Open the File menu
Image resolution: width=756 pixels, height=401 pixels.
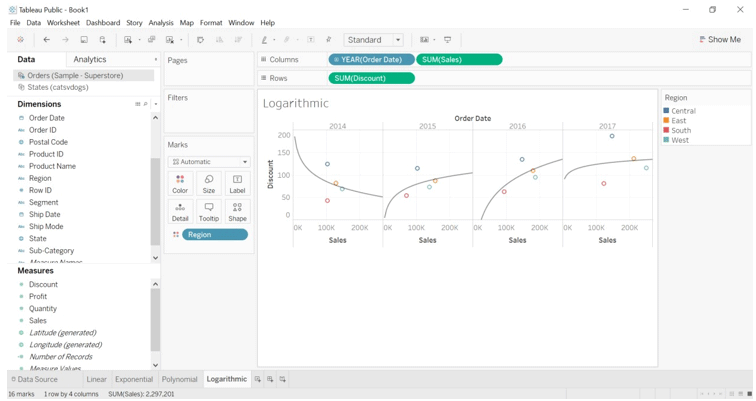coord(15,23)
